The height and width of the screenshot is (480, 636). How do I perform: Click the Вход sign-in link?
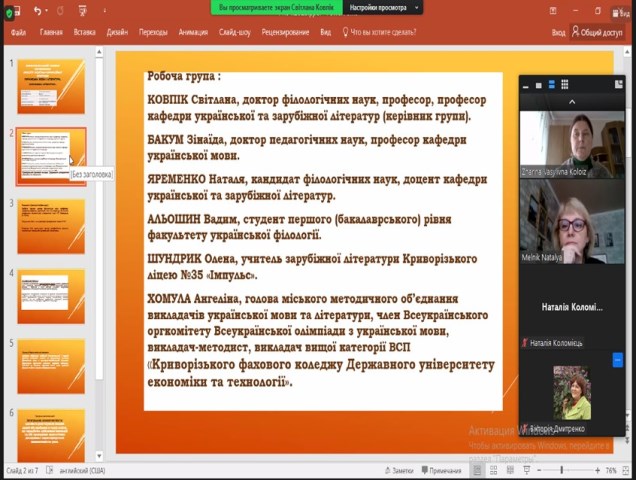[558, 32]
